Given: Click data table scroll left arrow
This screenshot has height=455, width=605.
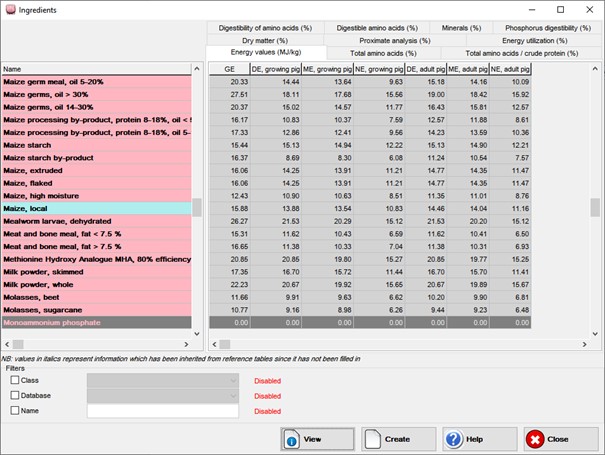Looking at the screenshot, I should 215,344.
